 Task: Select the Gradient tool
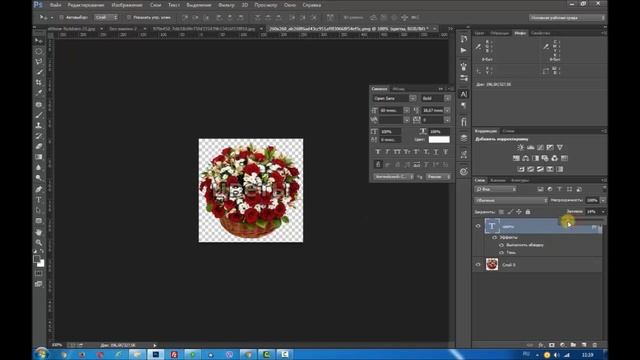pyautogui.click(x=39, y=157)
